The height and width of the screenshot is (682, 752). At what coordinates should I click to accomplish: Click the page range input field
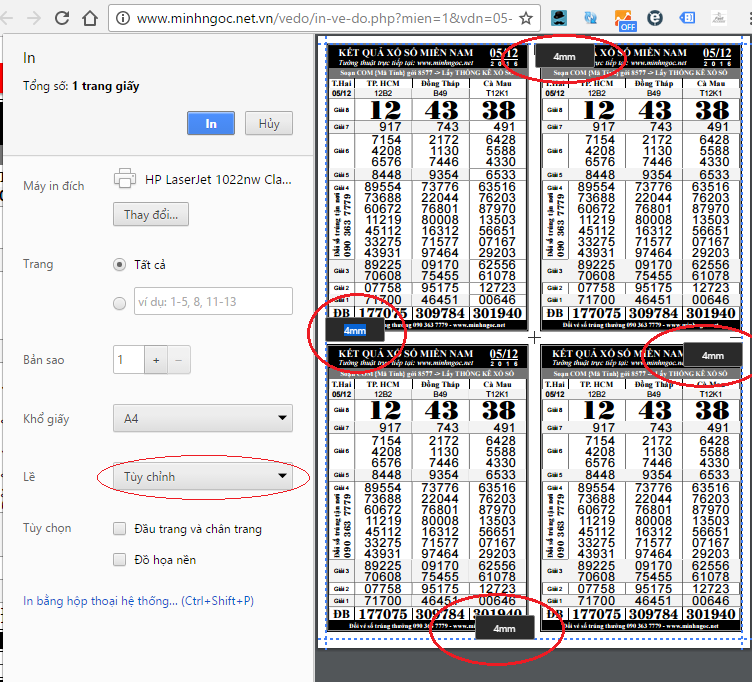[x=213, y=302]
